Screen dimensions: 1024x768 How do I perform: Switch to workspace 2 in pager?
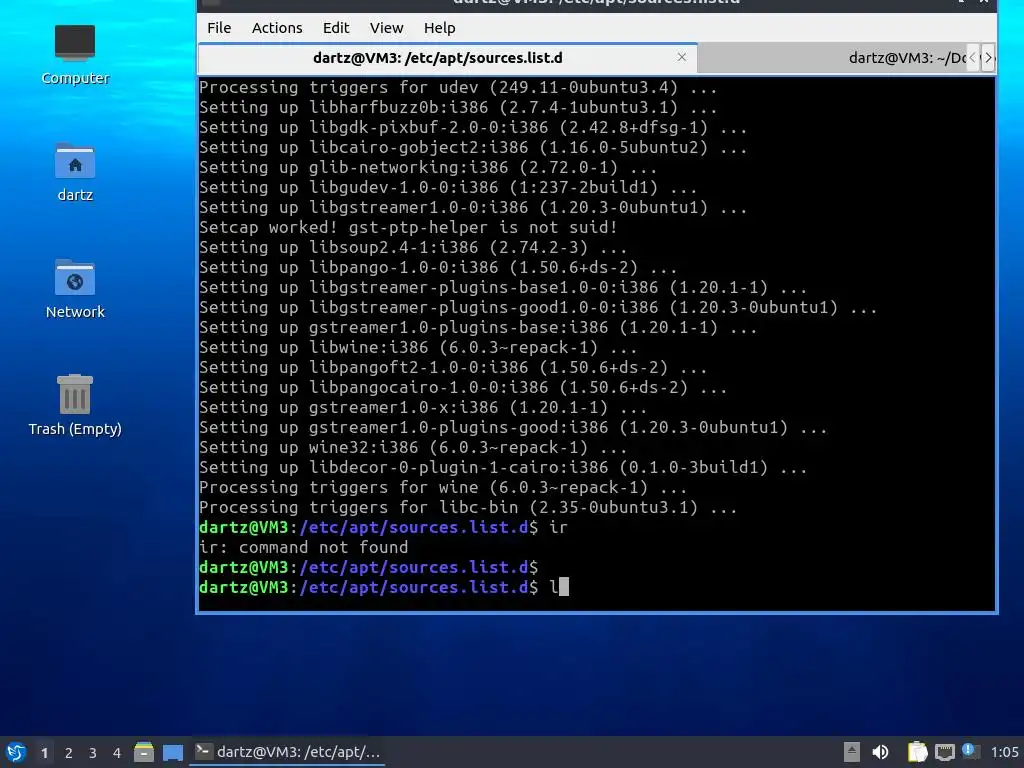[69, 753]
